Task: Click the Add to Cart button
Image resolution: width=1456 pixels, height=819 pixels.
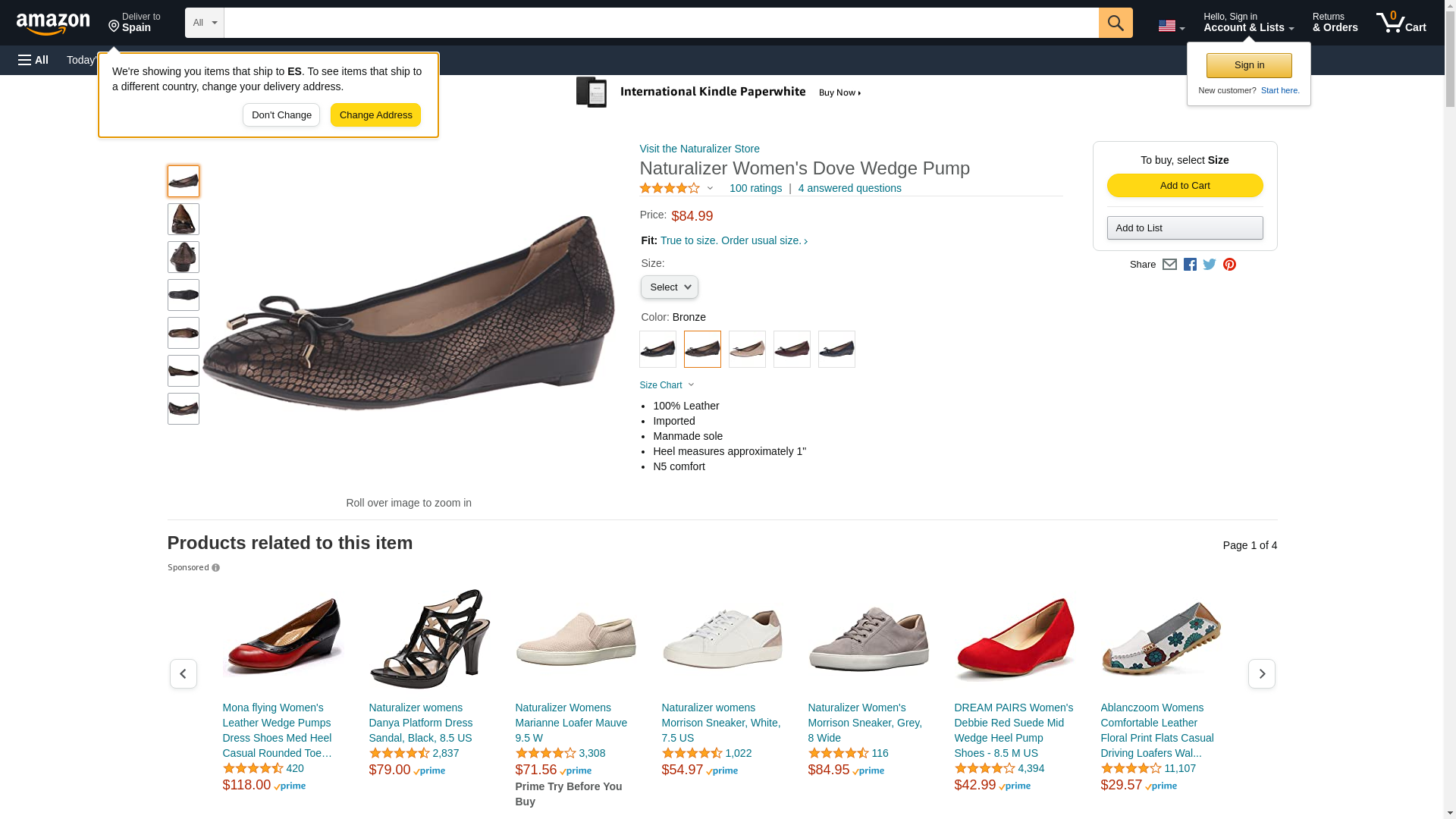Action: [1185, 186]
